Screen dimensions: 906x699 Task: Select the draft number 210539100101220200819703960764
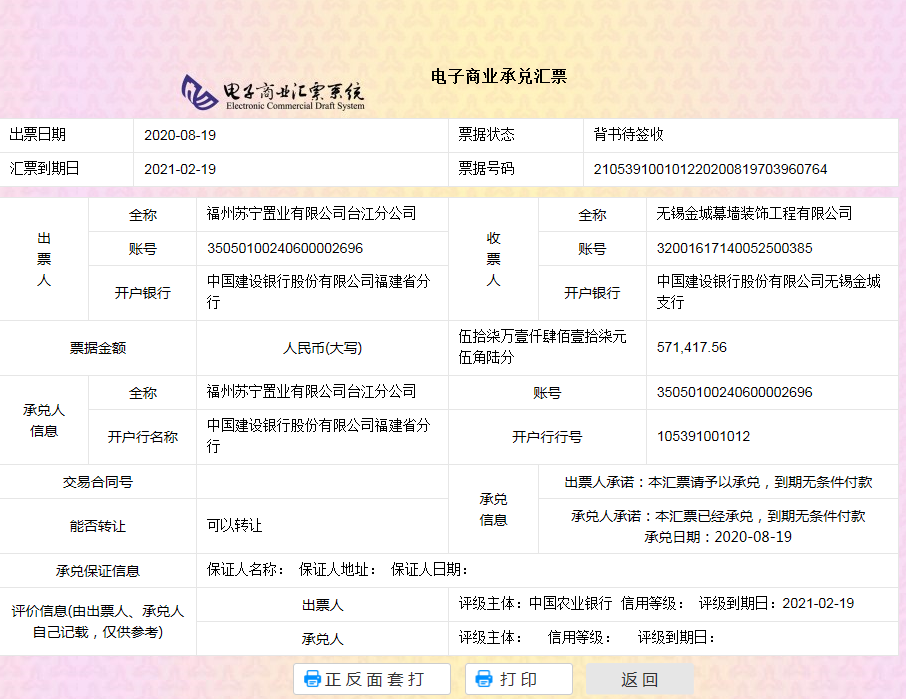click(710, 169)
